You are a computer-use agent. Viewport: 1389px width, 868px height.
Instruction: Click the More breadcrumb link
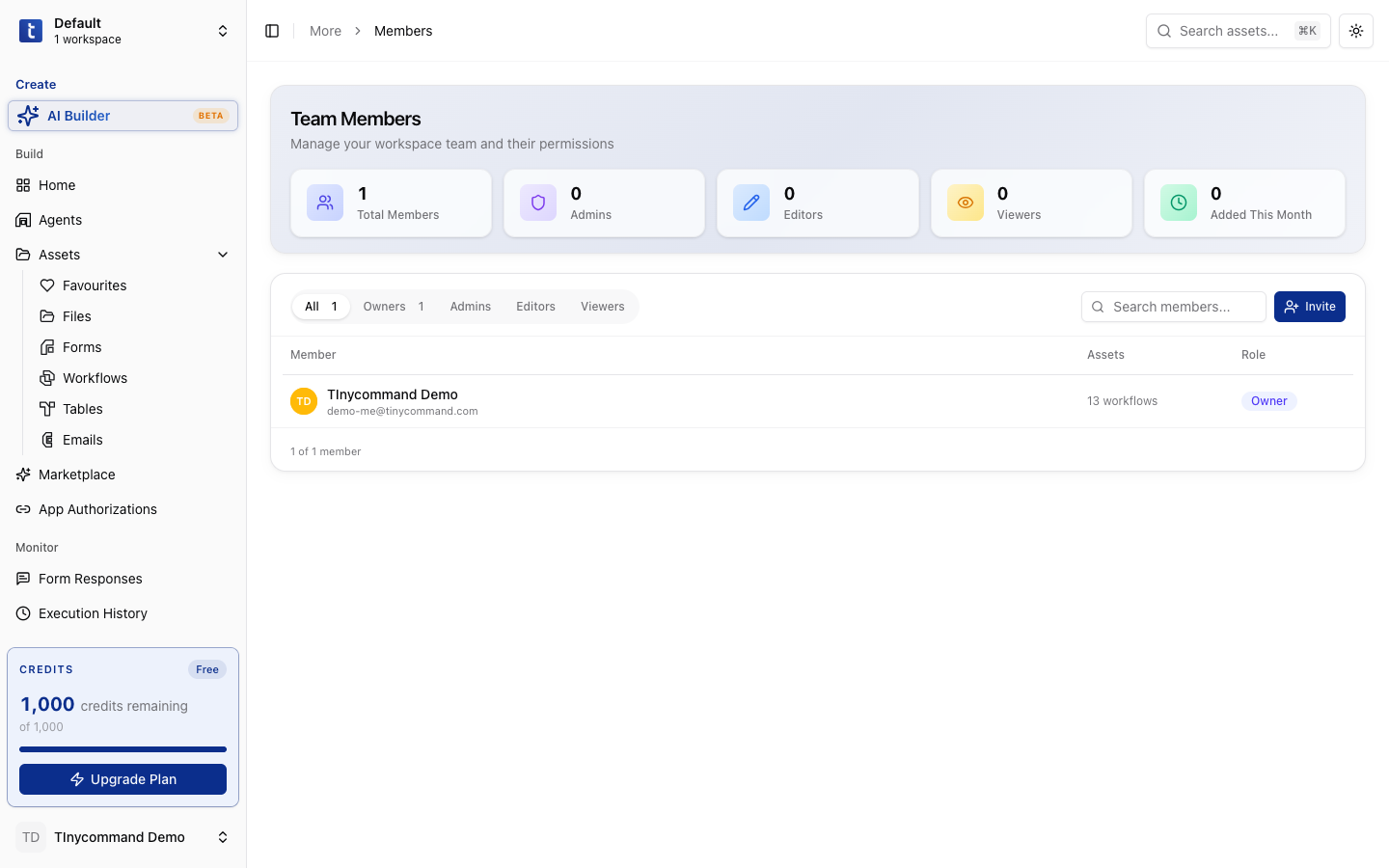[x=325, y=31]
